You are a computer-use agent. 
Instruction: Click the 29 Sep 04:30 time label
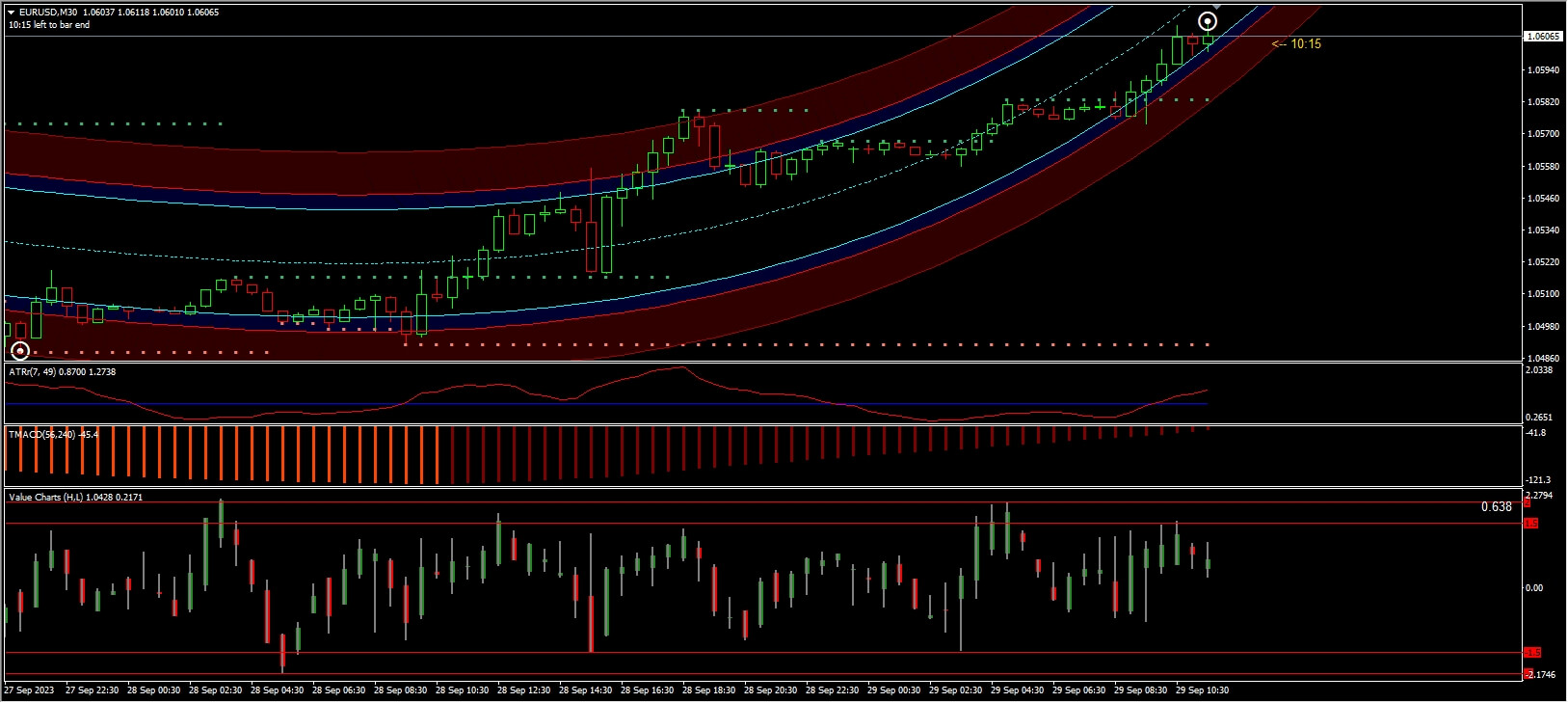[x=1018, y=690]
